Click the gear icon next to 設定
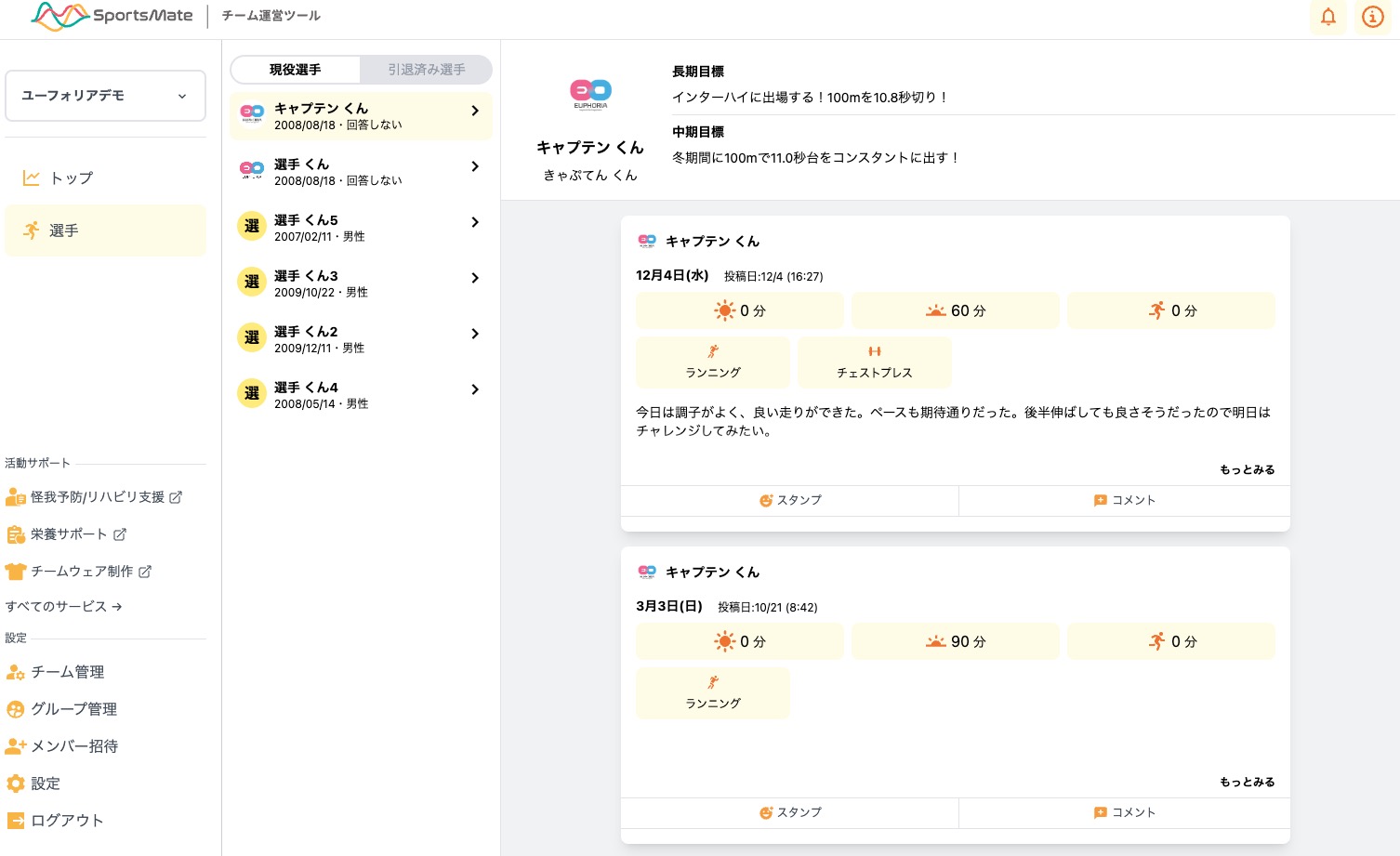 pos(16,784)
